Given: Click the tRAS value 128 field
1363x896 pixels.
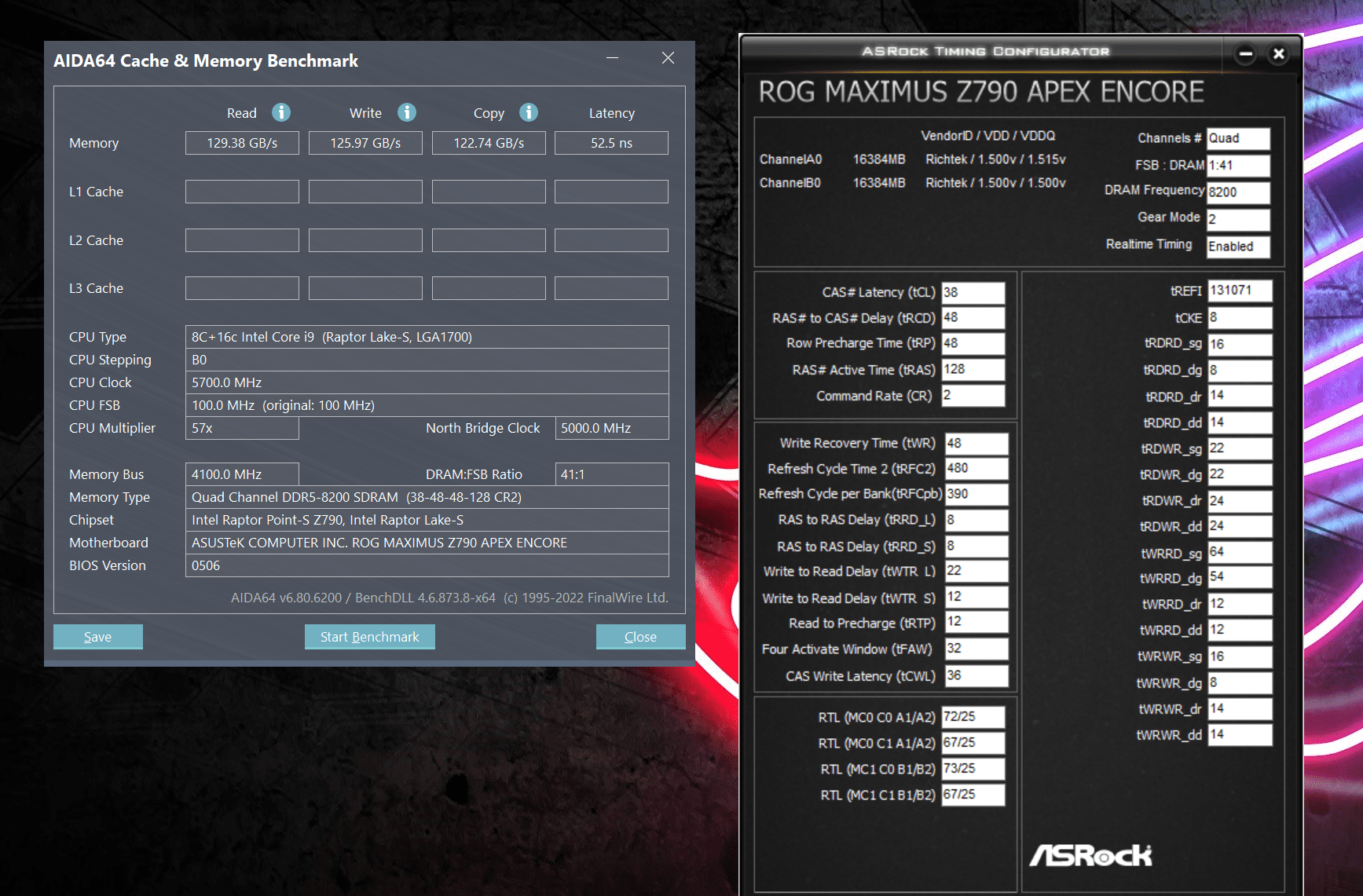Looking at the screenshot, I should point(973,369).
